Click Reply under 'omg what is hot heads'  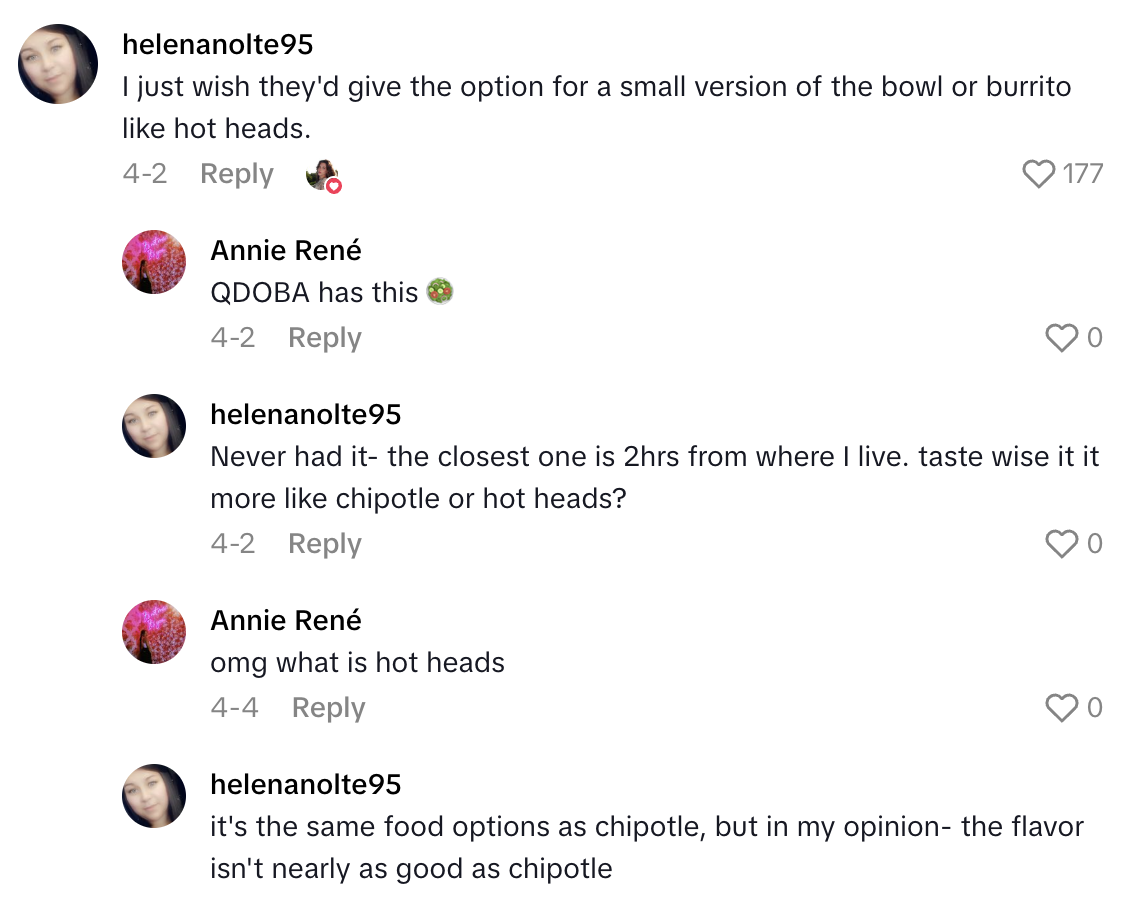pyautogui.click(x=327, y=707)
